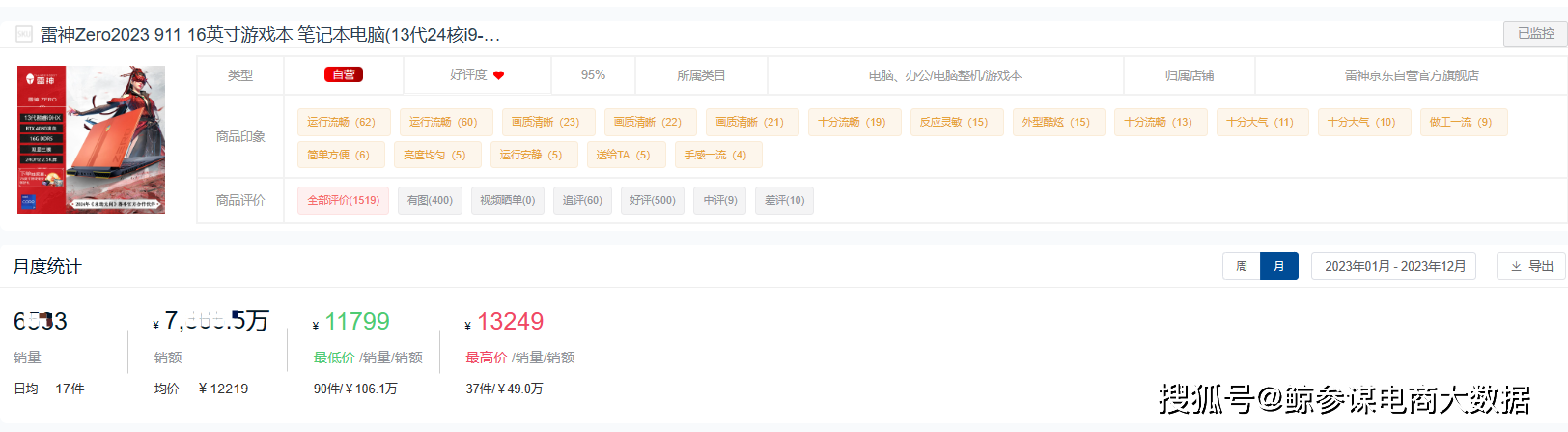Screen dimensions: 1568x432
Task: Switch to 追评(60) review filter
Action: 582,200
